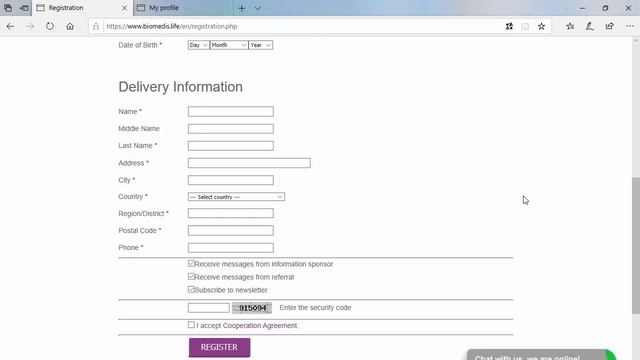
Task: Open the Reading view book icon
Action: 525,26
